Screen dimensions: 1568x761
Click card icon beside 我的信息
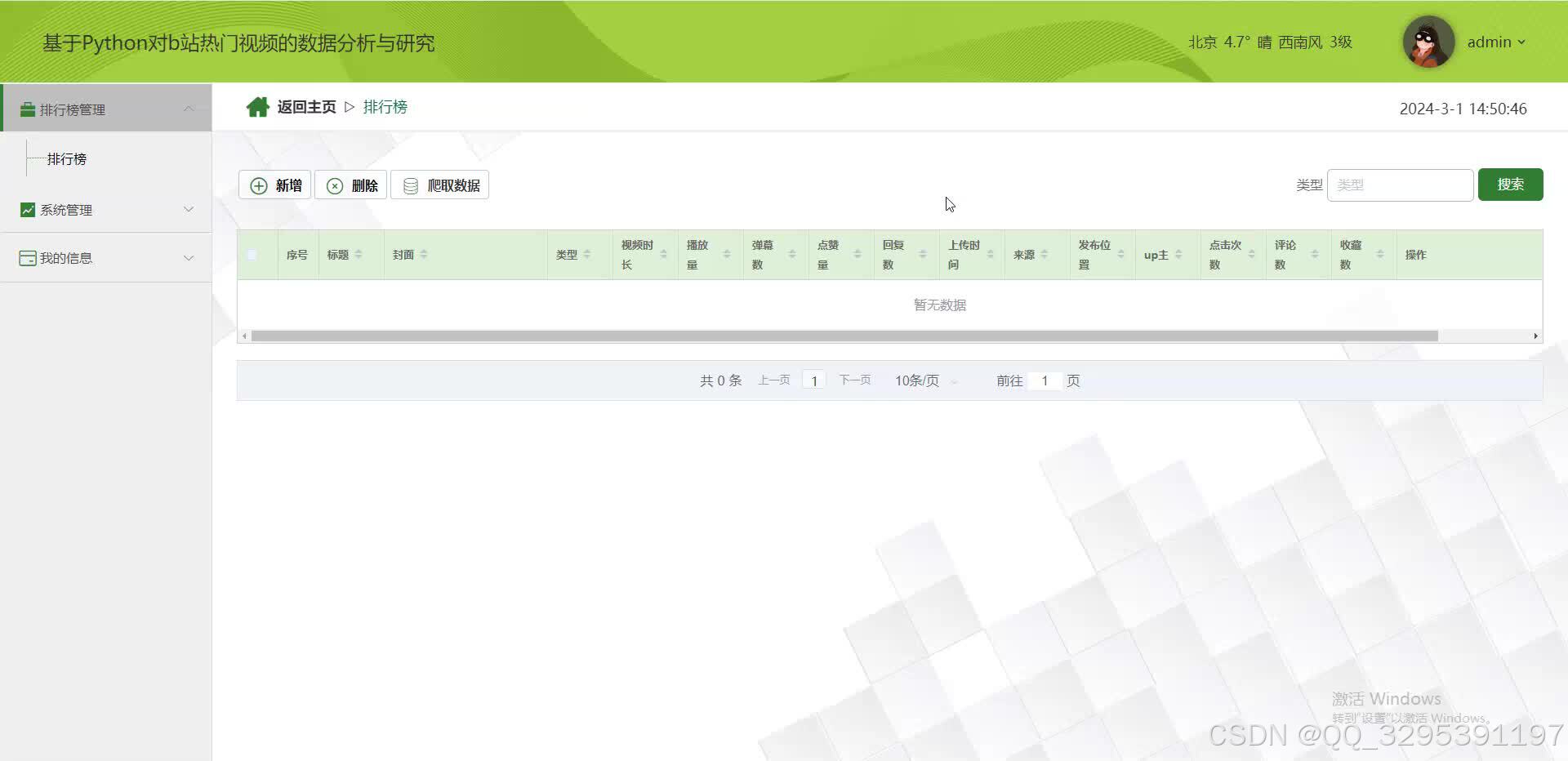[x=28, y=258]
